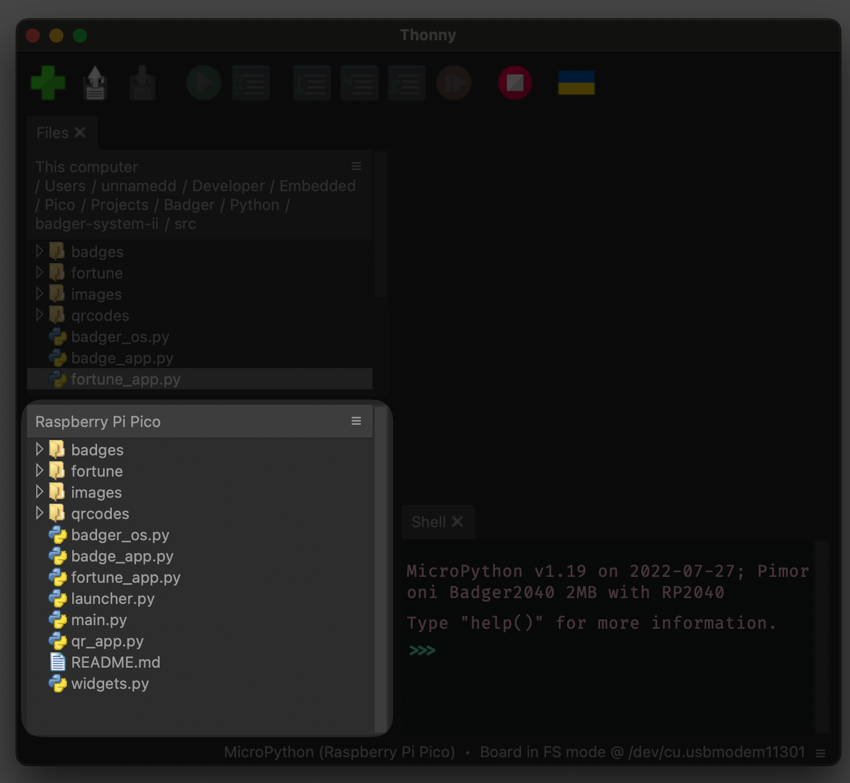Expand the fortune folder on Raspberry Pi Pico

coord(39,470)
